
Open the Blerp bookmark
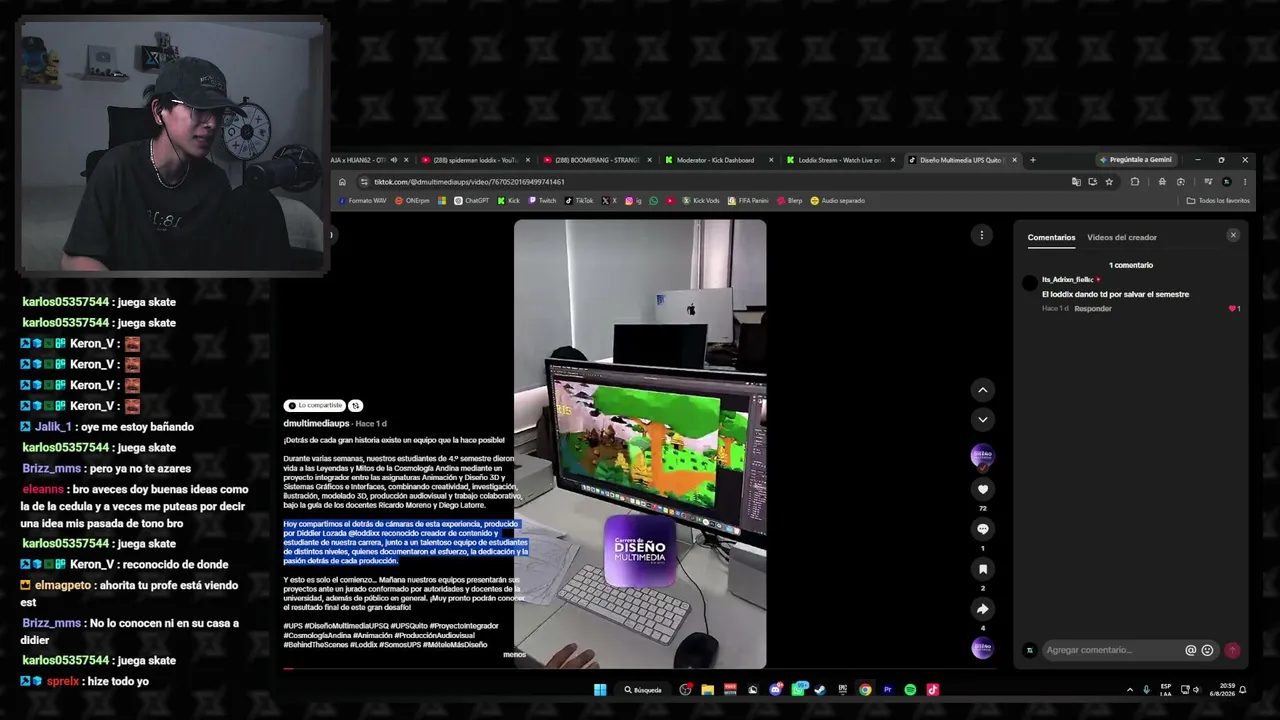790,200
